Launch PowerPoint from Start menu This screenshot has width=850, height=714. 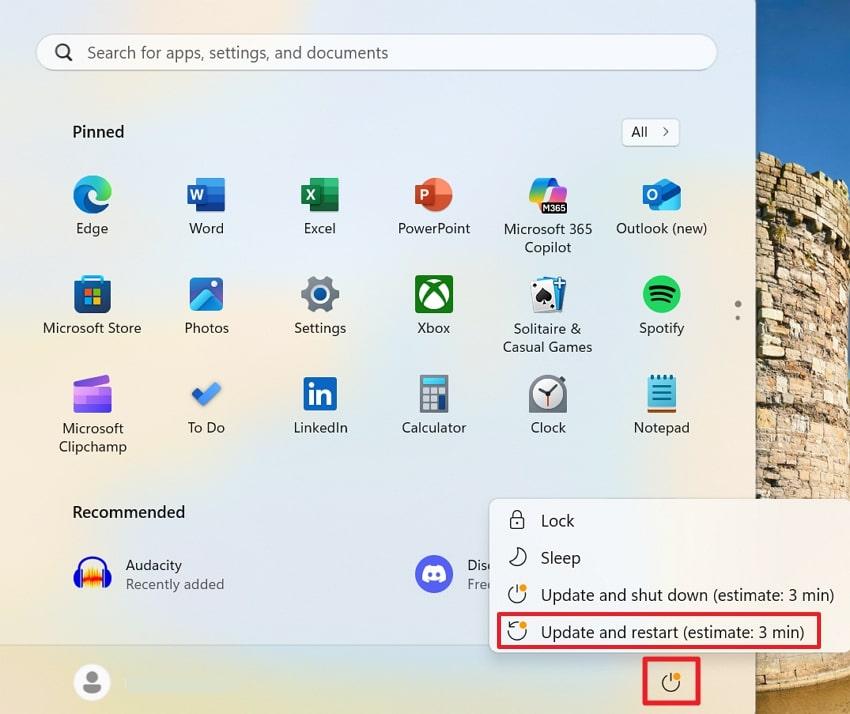coord(434,205)
